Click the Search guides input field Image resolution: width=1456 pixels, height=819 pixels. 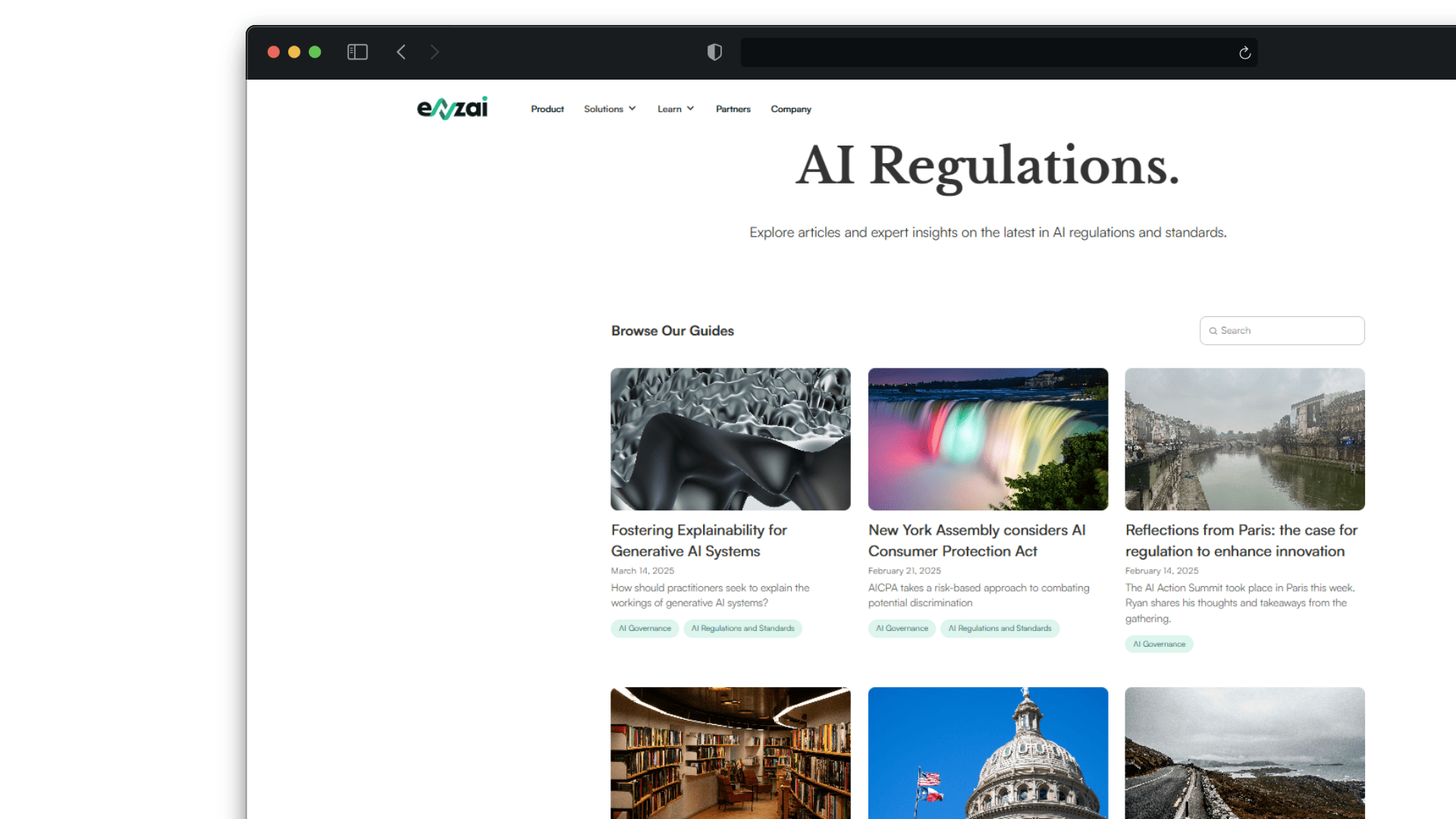[x=1289, y=331]
